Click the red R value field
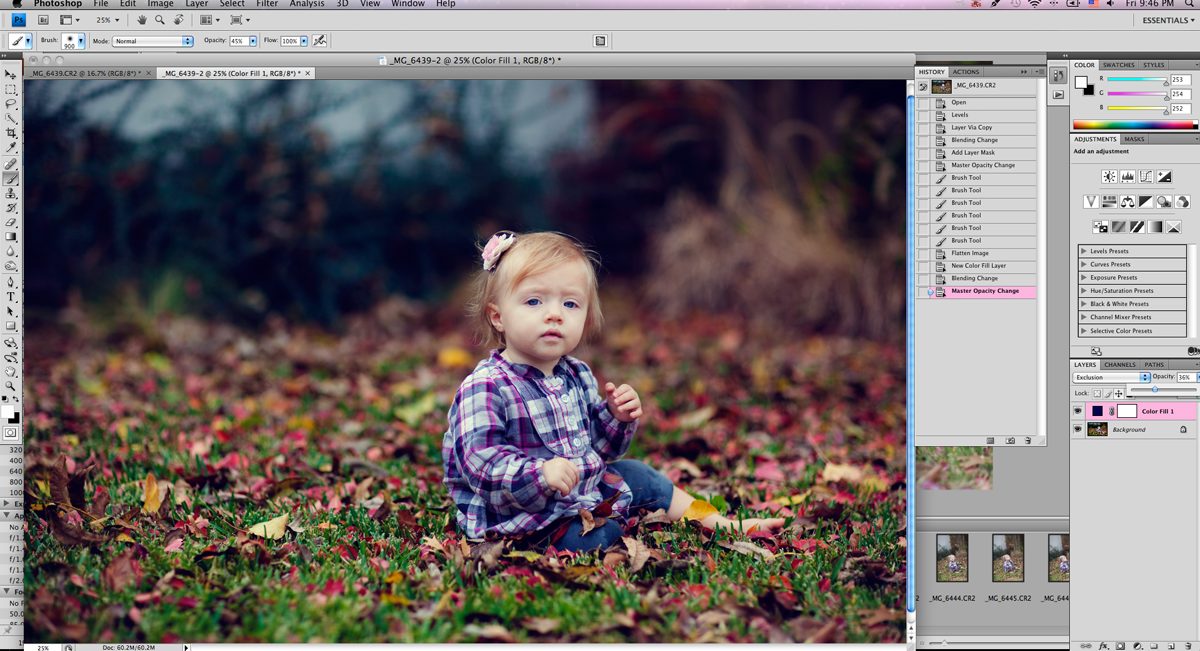1200x651 pixels. 1182,79
